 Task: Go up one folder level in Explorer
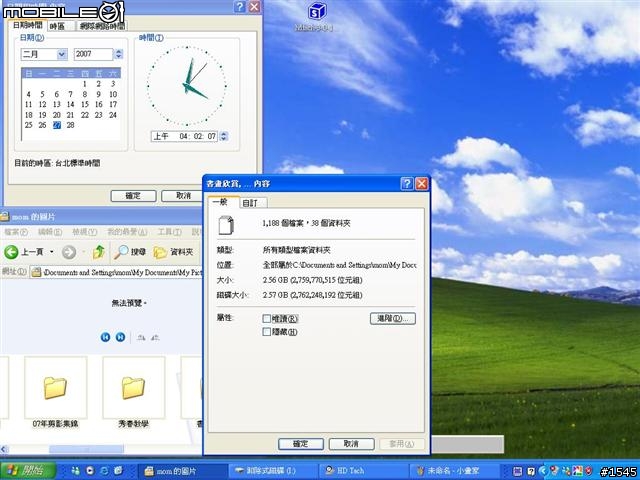coord(99,252)
